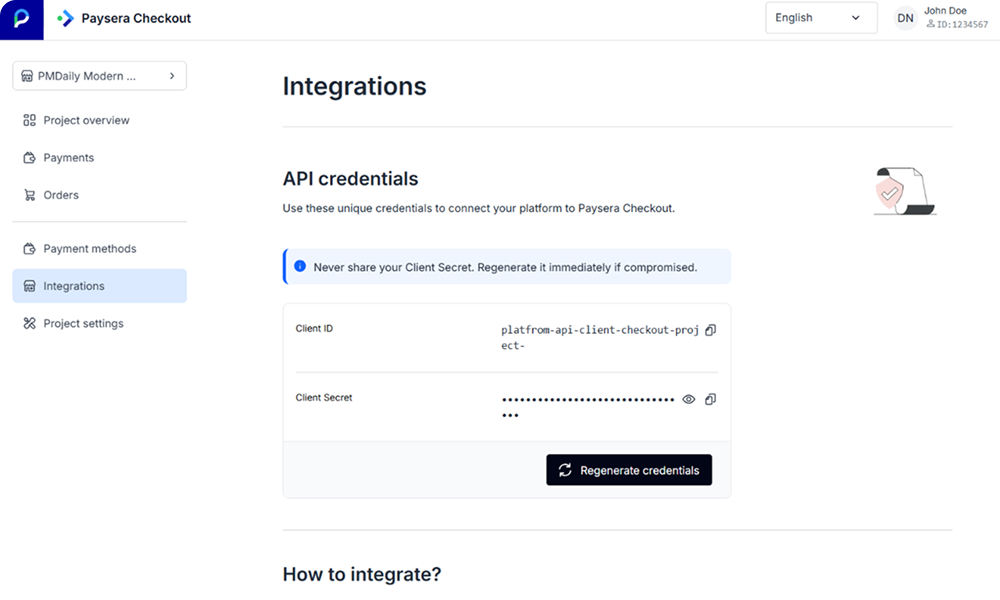Click the Never share your Client Secret notice
Viewport: 1000px width, 600px height.
tap(505, 267)
